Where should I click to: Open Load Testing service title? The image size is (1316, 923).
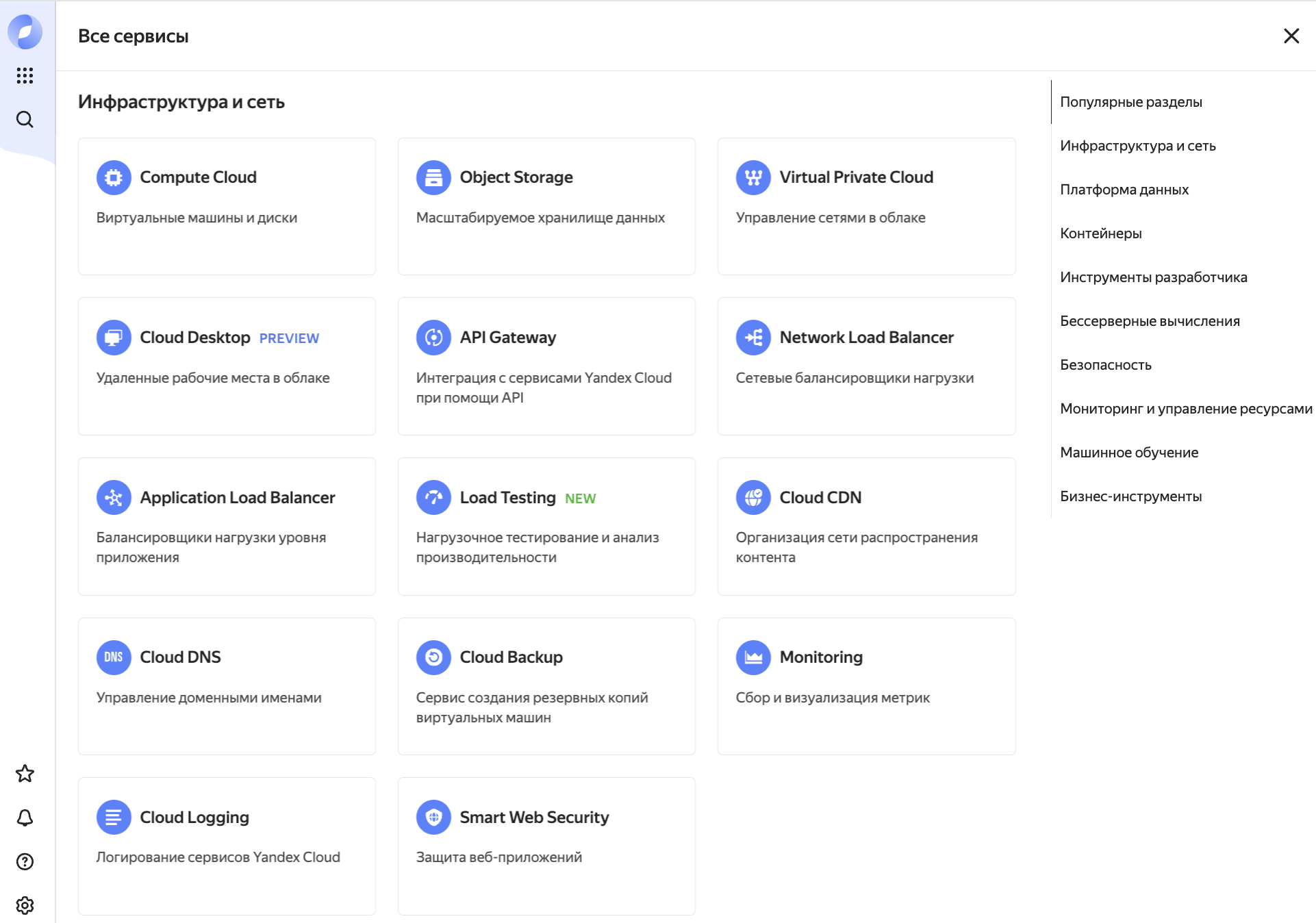coord(507,498)
